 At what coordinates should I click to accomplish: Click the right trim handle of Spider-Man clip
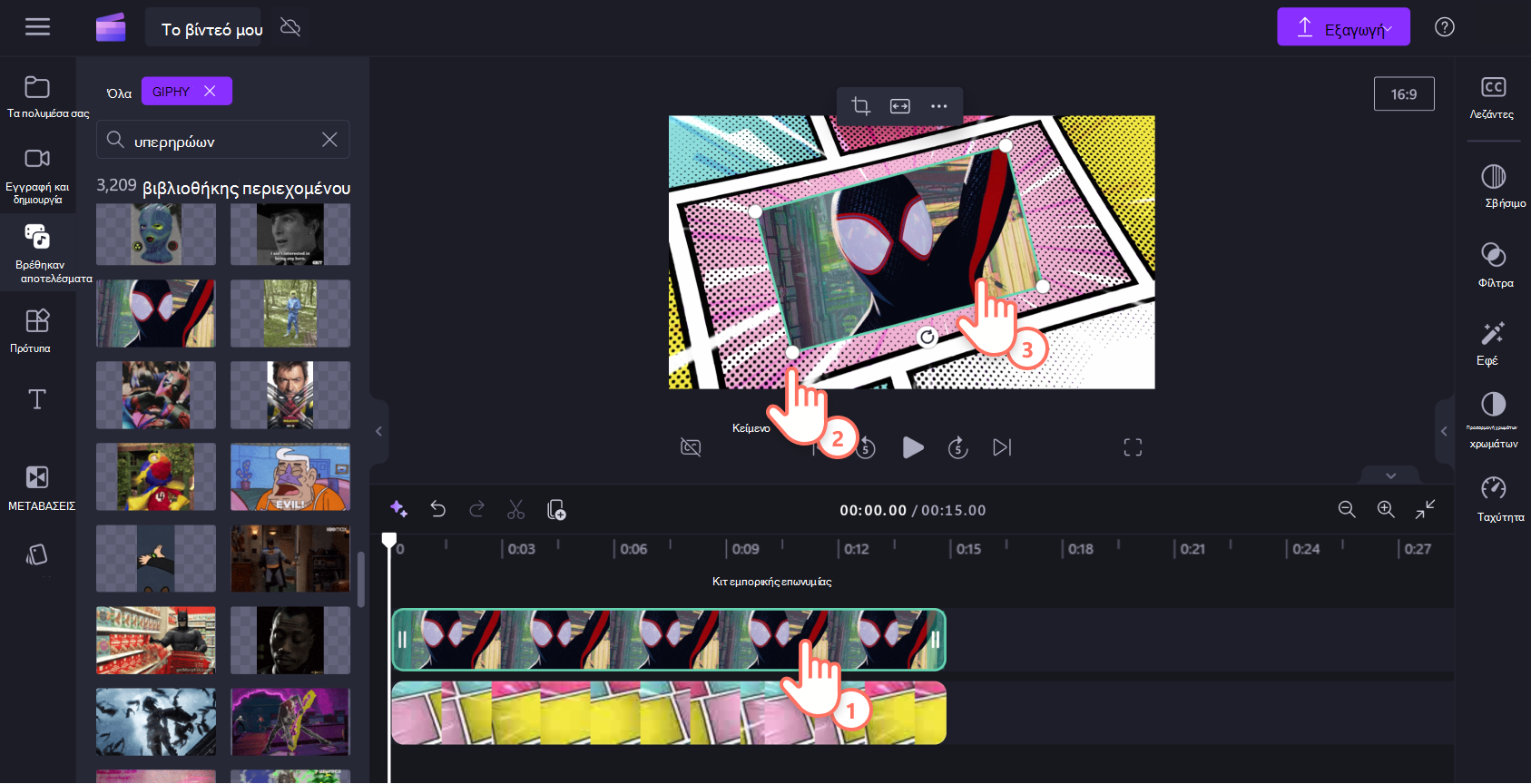(935, 640)
